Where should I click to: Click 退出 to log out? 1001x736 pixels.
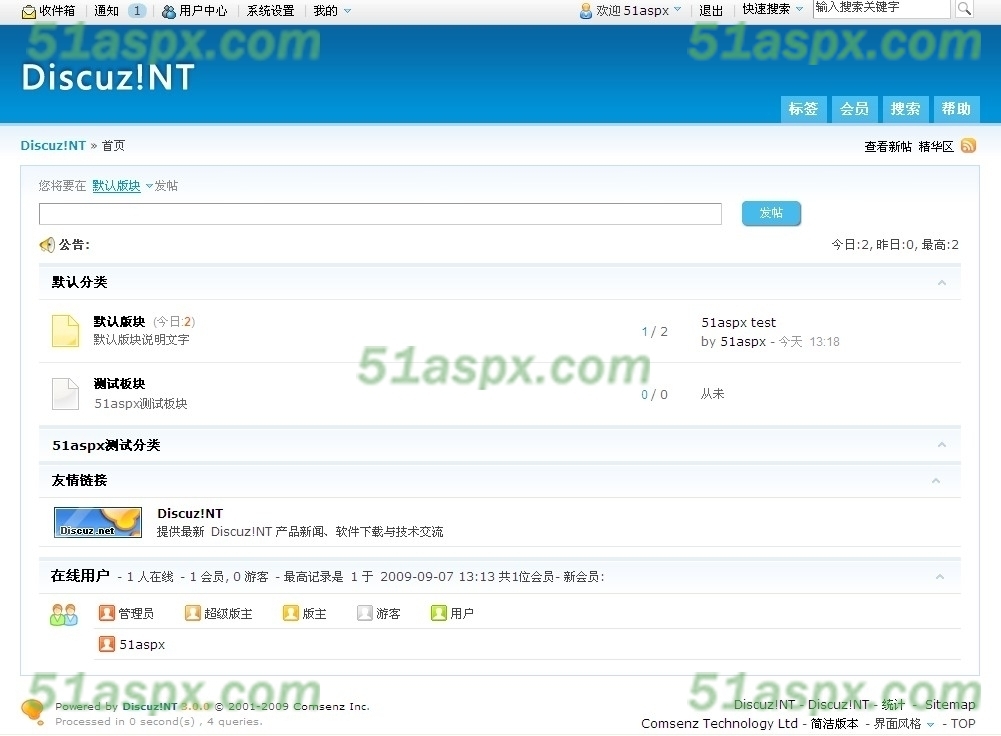tap(711, 11)
